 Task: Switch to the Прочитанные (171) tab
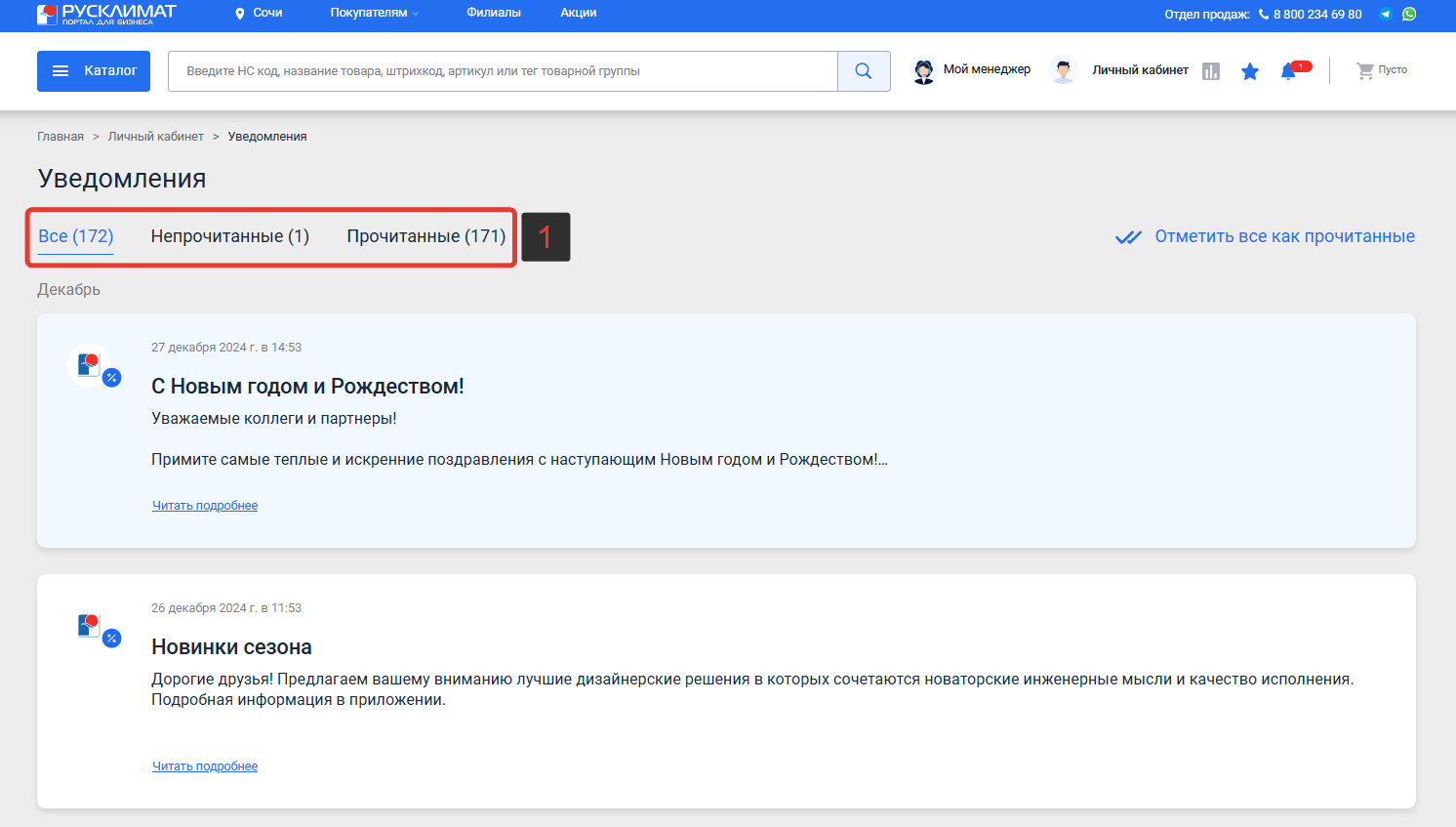point(426,236)
